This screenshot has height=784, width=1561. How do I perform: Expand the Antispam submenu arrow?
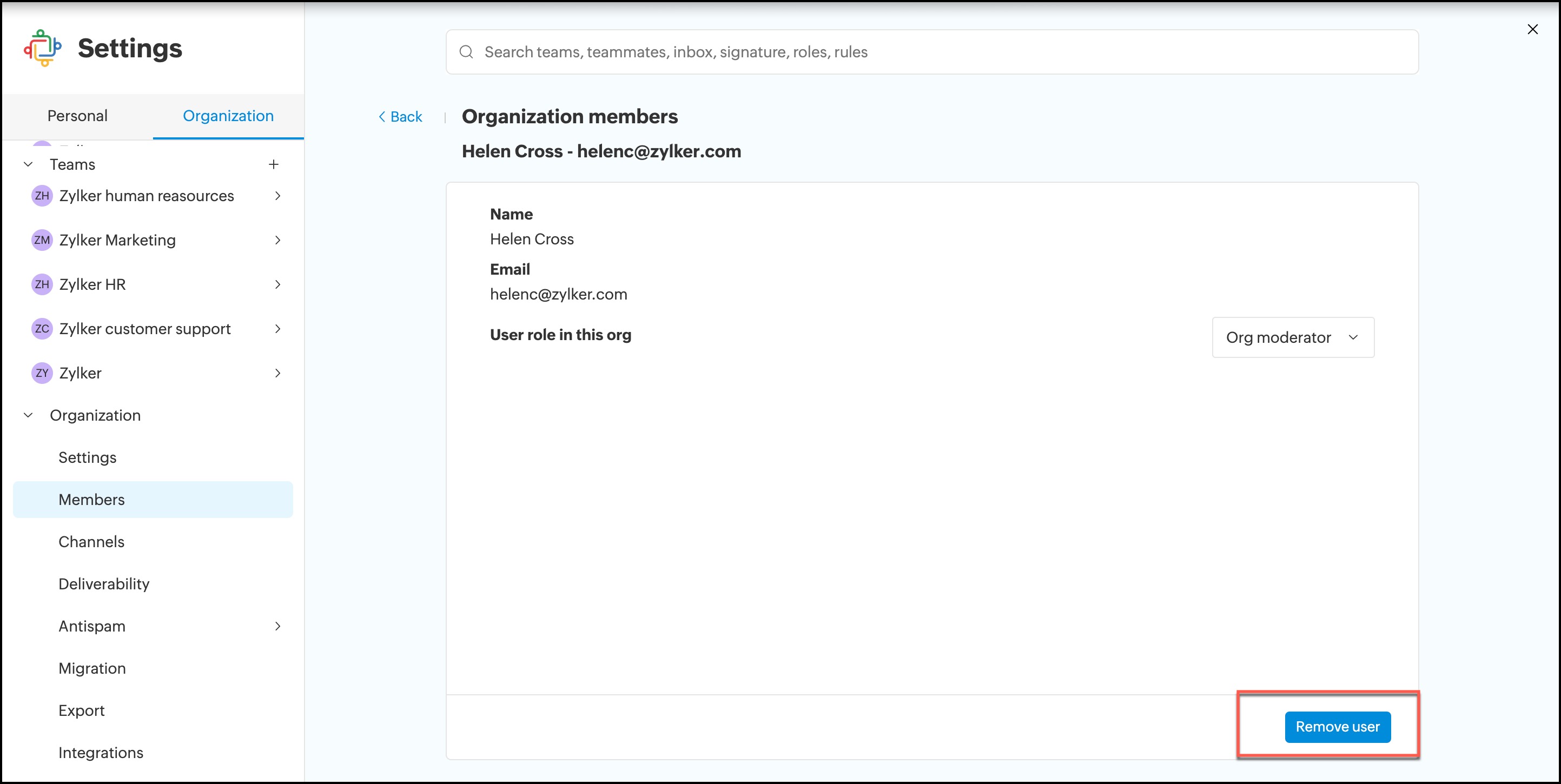pos(277,626)
